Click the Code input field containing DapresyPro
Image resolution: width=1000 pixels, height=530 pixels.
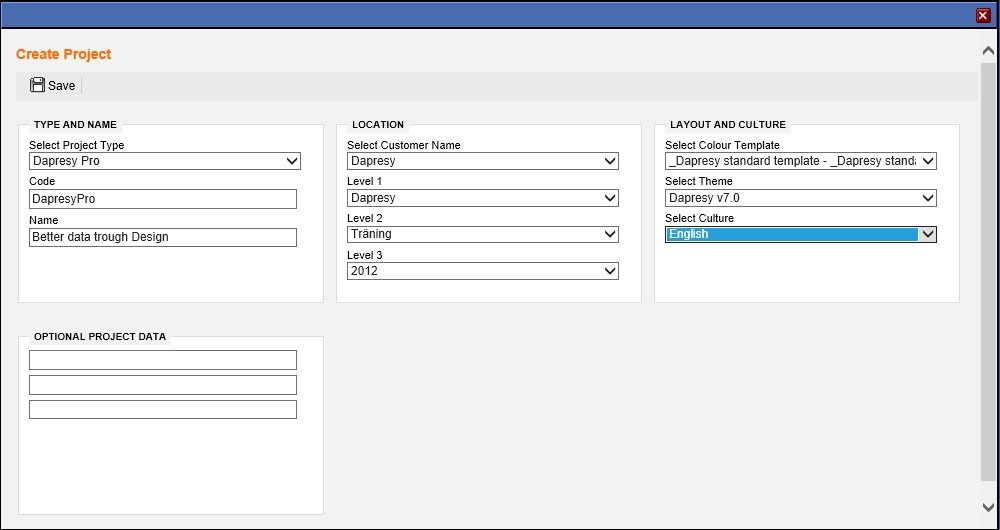click(163, 199)
